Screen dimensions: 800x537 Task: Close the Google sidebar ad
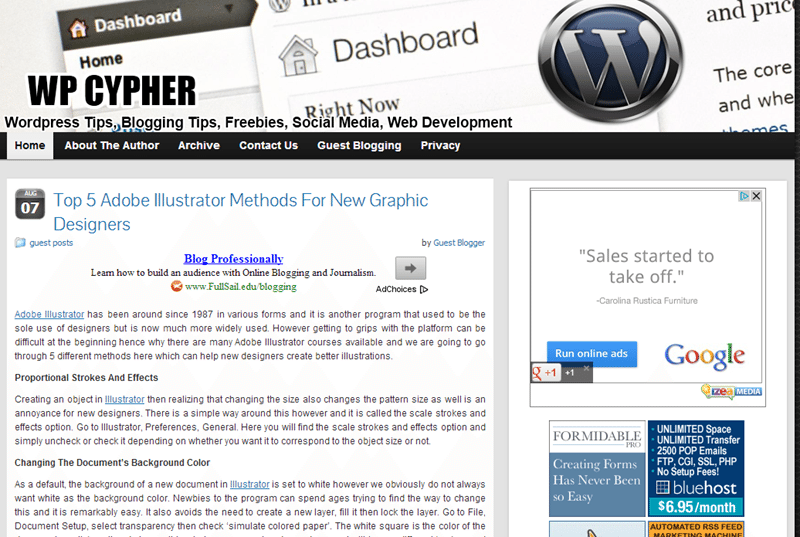[x=756, y=196]
